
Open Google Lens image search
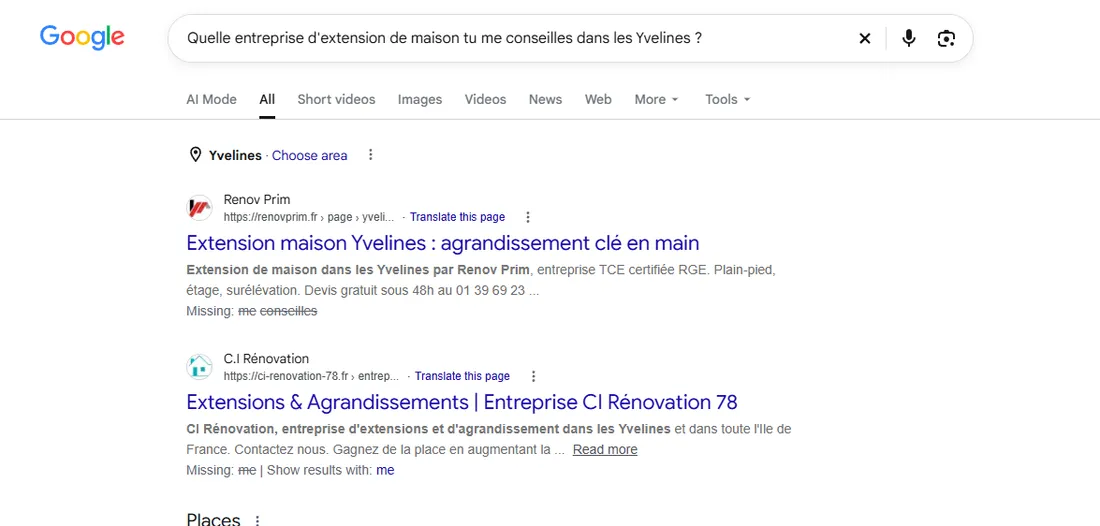click(946, 39)
